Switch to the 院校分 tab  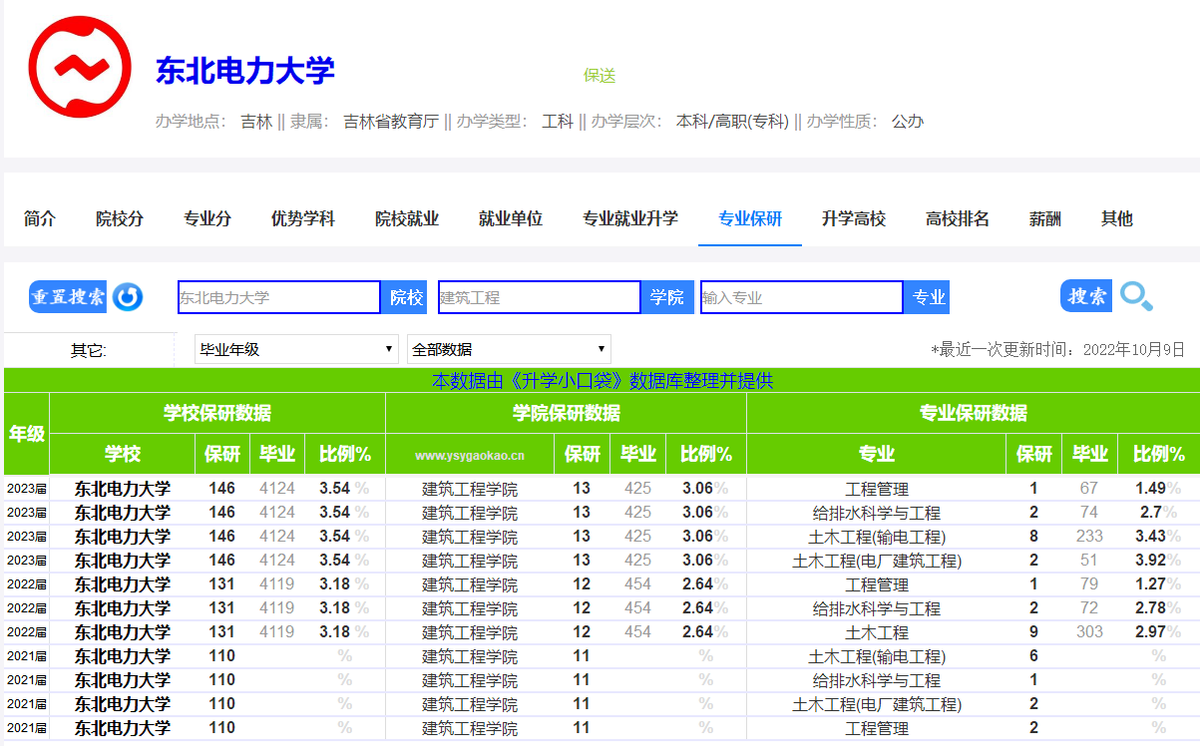tap(120, 218)
